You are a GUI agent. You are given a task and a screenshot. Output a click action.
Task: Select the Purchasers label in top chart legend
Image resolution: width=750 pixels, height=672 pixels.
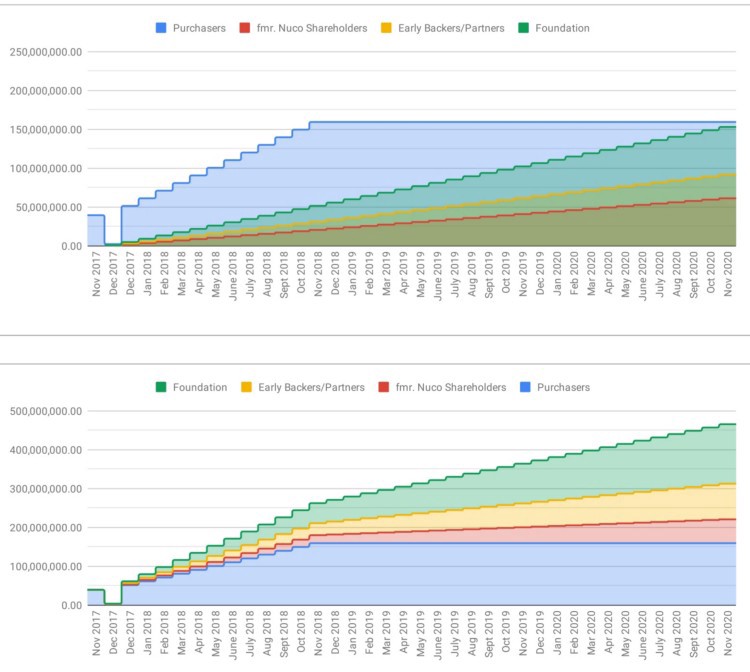pos(199,28)
